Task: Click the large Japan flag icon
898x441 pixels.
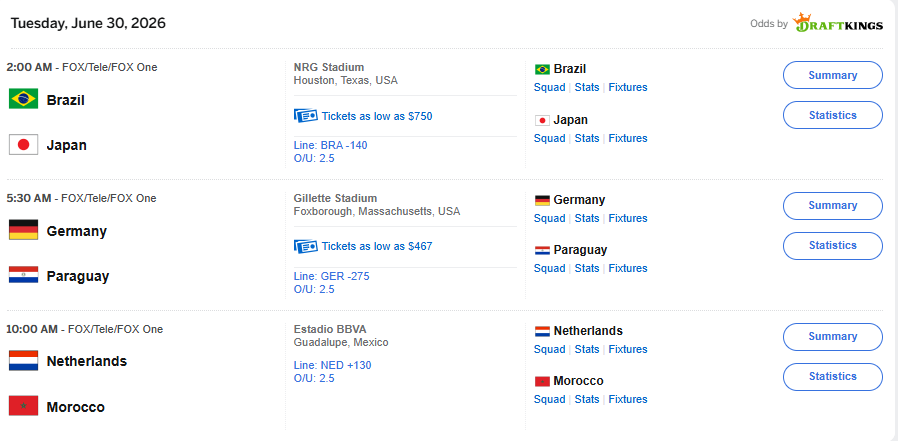Action: pyautogui.click(x=23, y=144)
